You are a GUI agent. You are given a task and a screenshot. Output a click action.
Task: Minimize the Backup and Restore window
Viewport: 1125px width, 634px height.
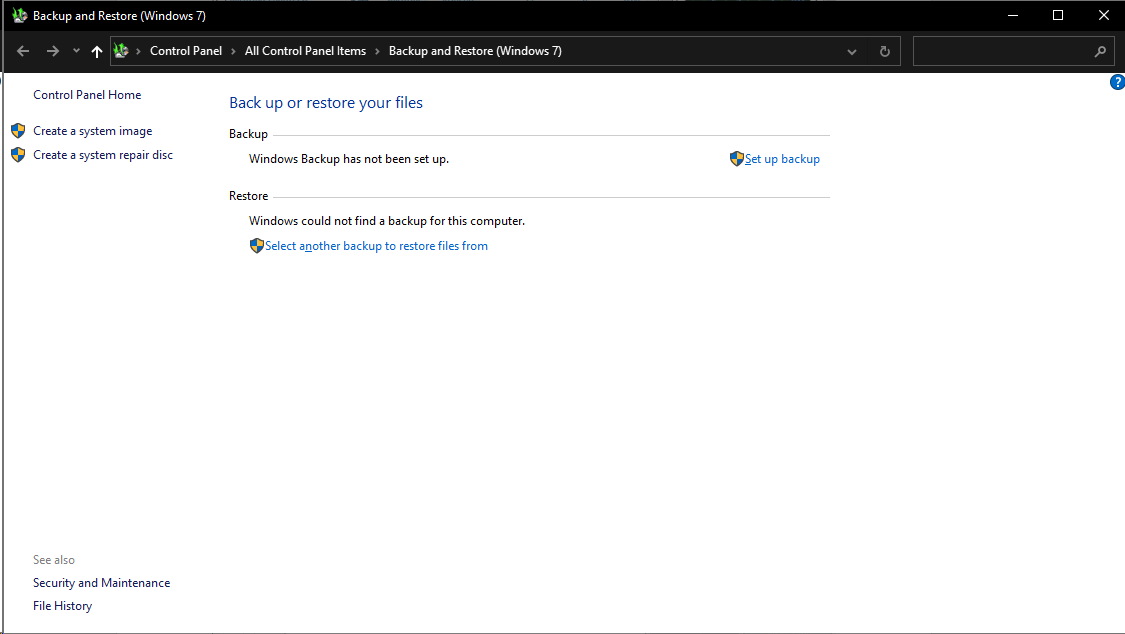[x=1013, y=15]
